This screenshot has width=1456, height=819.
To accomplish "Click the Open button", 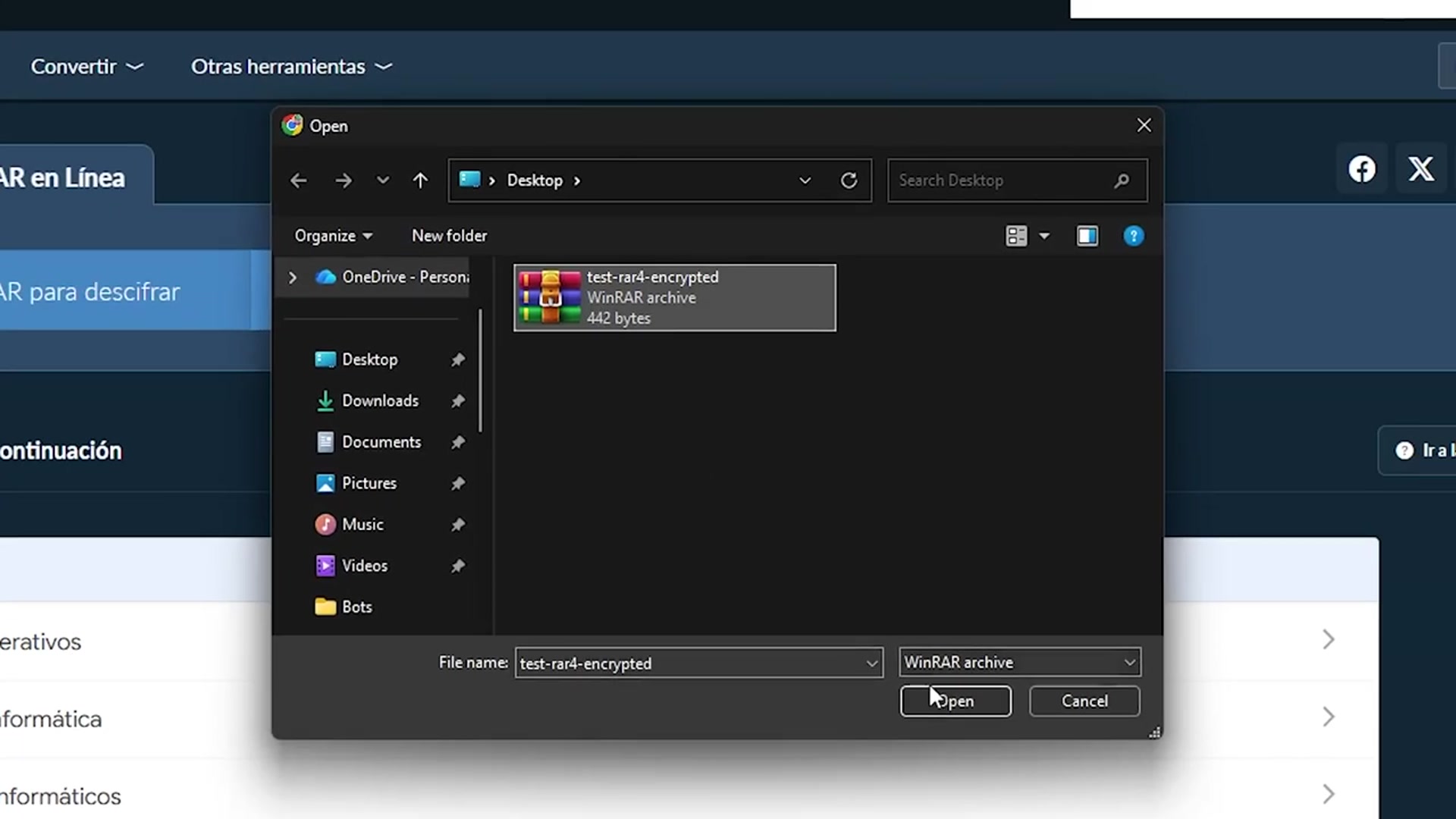I will click(x=955, y=701).
